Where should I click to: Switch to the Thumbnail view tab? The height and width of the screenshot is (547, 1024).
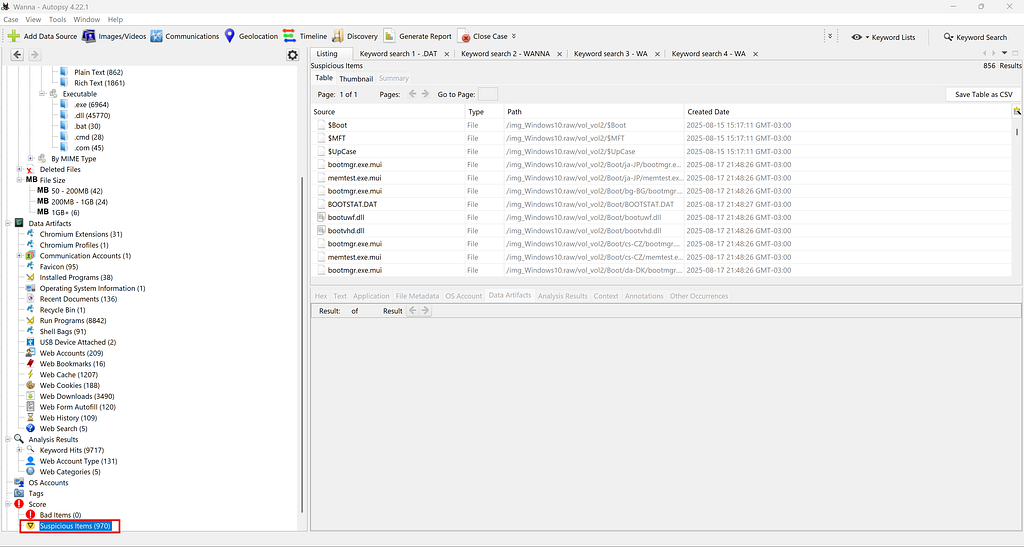point(356,78)
